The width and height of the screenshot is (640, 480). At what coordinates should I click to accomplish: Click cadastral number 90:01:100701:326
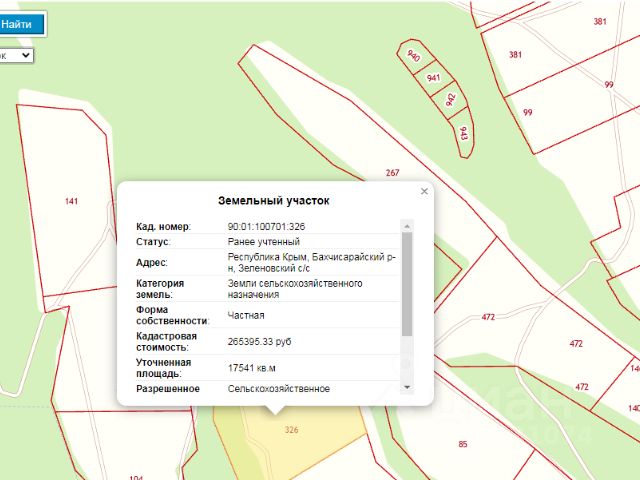pyautogui.click(x=267, y=227)
